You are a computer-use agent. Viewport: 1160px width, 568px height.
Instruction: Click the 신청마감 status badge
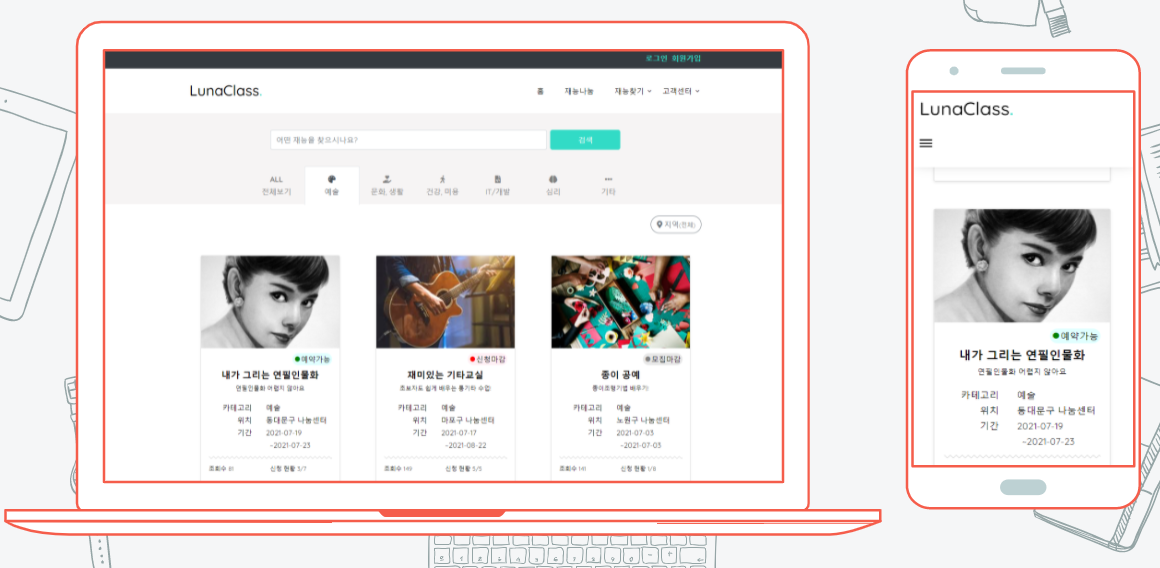point(488,359)
